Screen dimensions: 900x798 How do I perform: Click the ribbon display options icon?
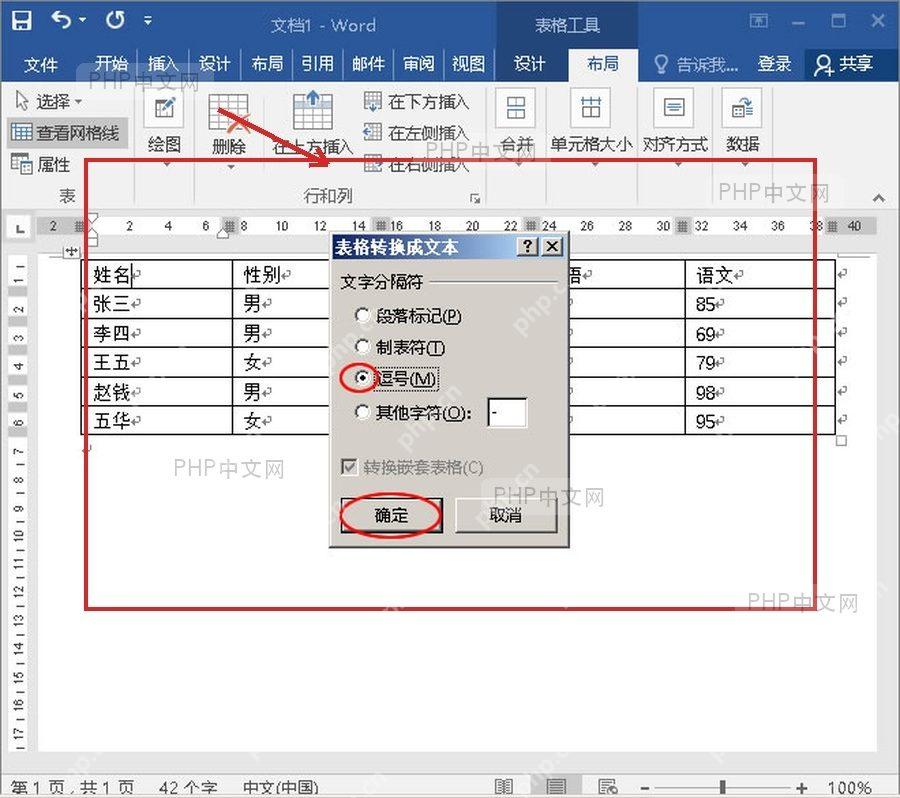[x=758, y=21]
